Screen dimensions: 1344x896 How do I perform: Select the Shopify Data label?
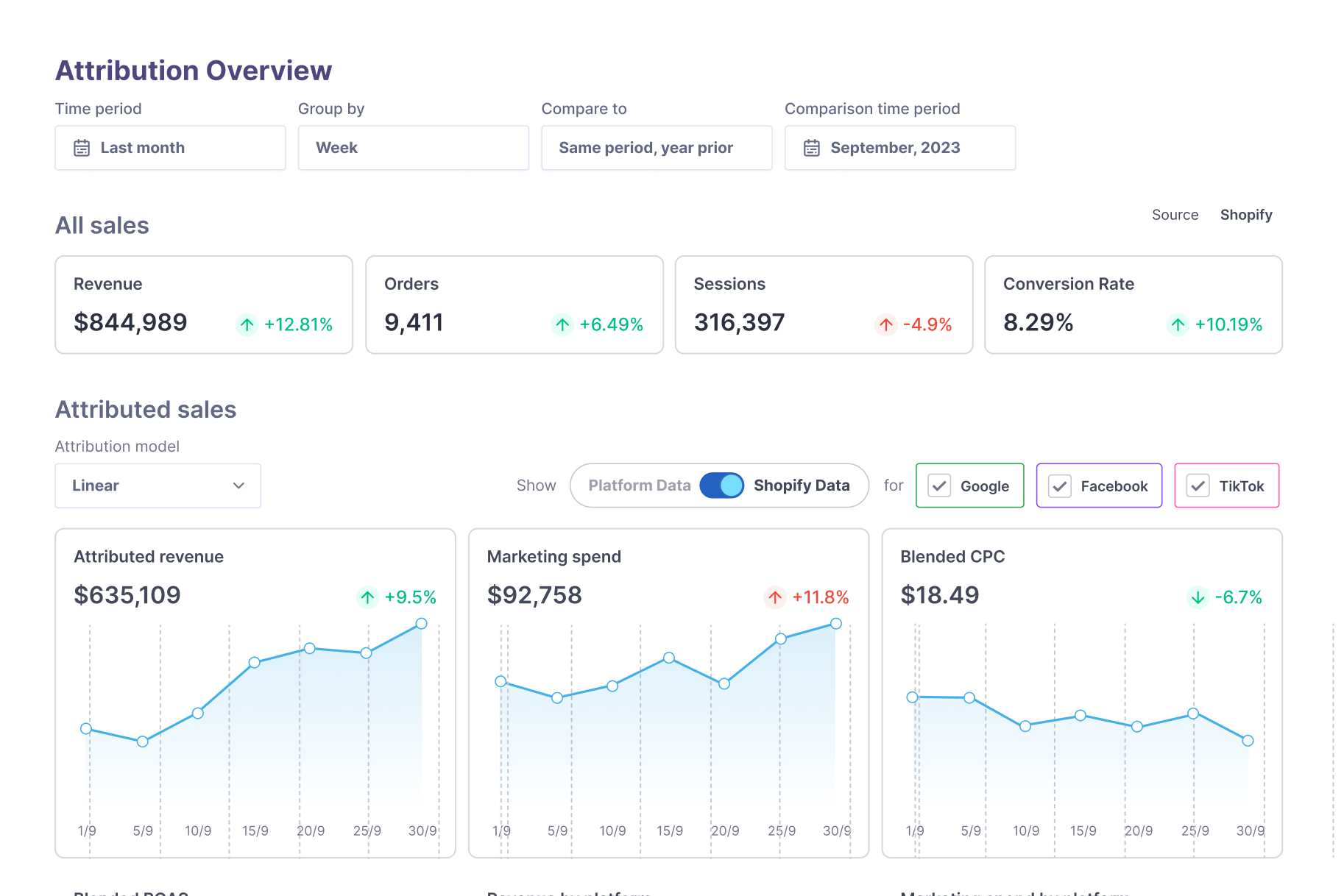click(802, 486)
